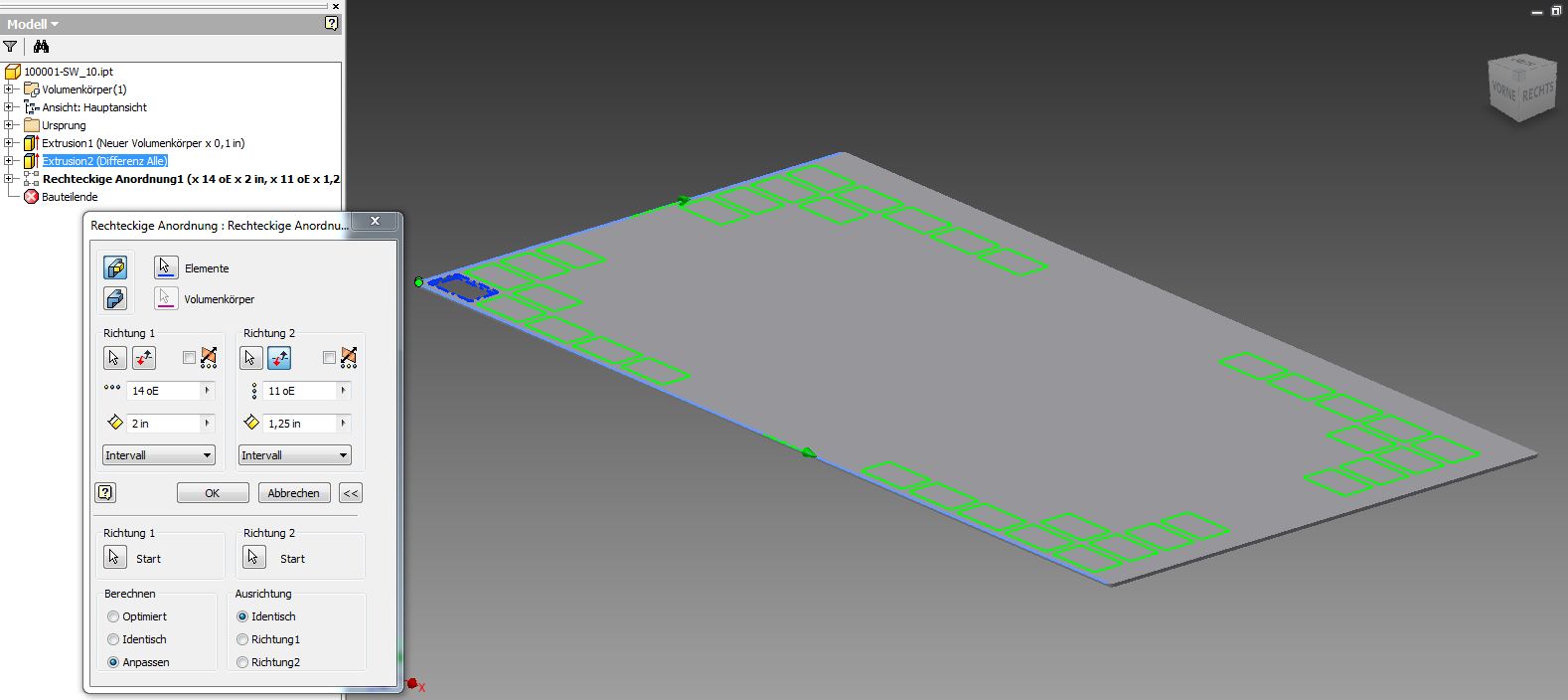Click the filter funnel icon in model browser

[x=10, y=47]
